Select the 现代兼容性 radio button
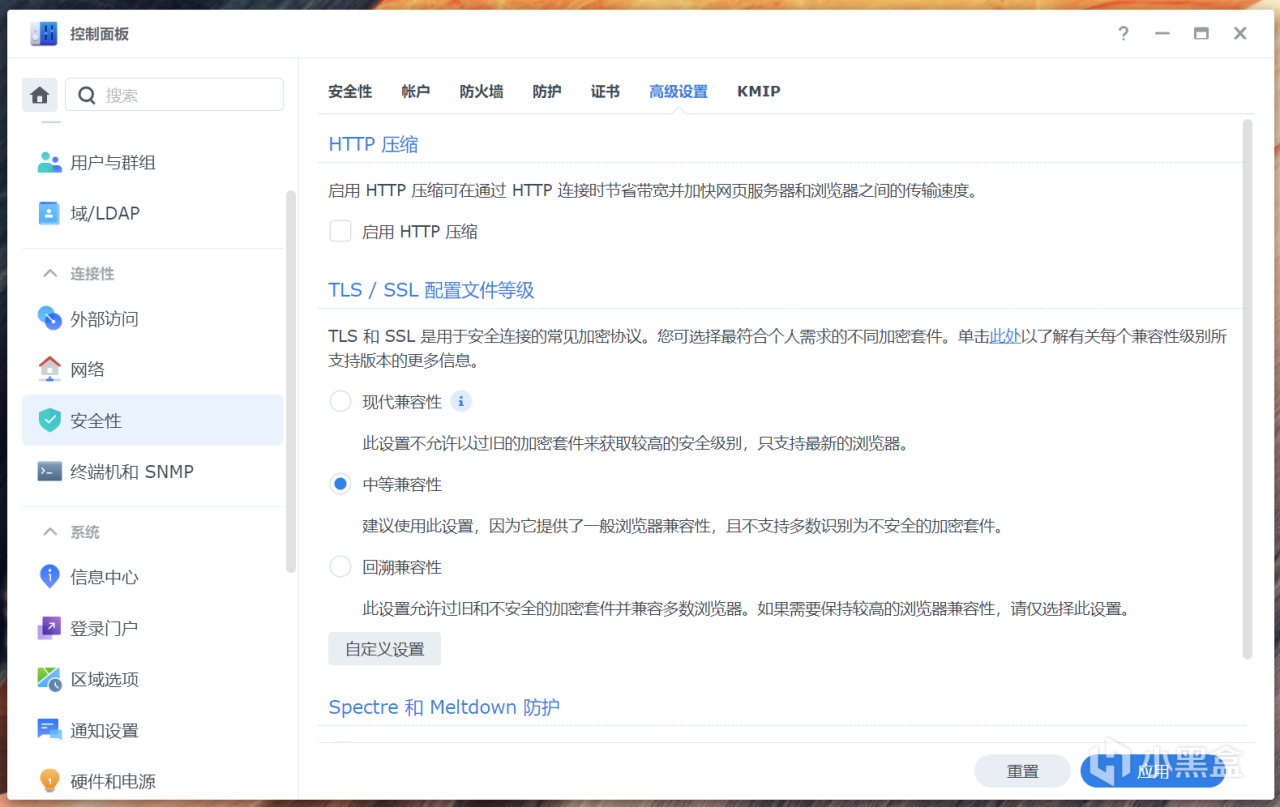Image resolution: width=1280 pixels, height=807 pixels. 341,402
